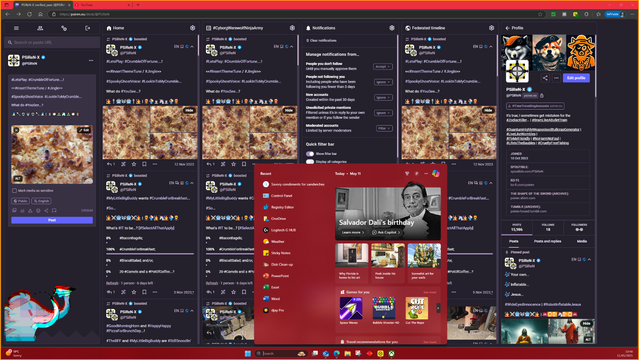This screenshot has width=639, height=360.
Task: Collapse the first Home post with its chevron
Action: (192, 46)
